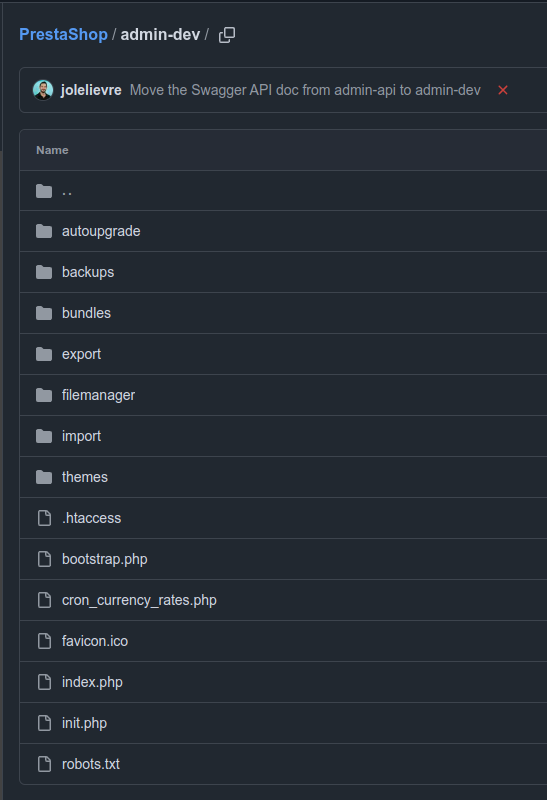Open the PrestaShop repository breadcrumb link

click(63, 35)
